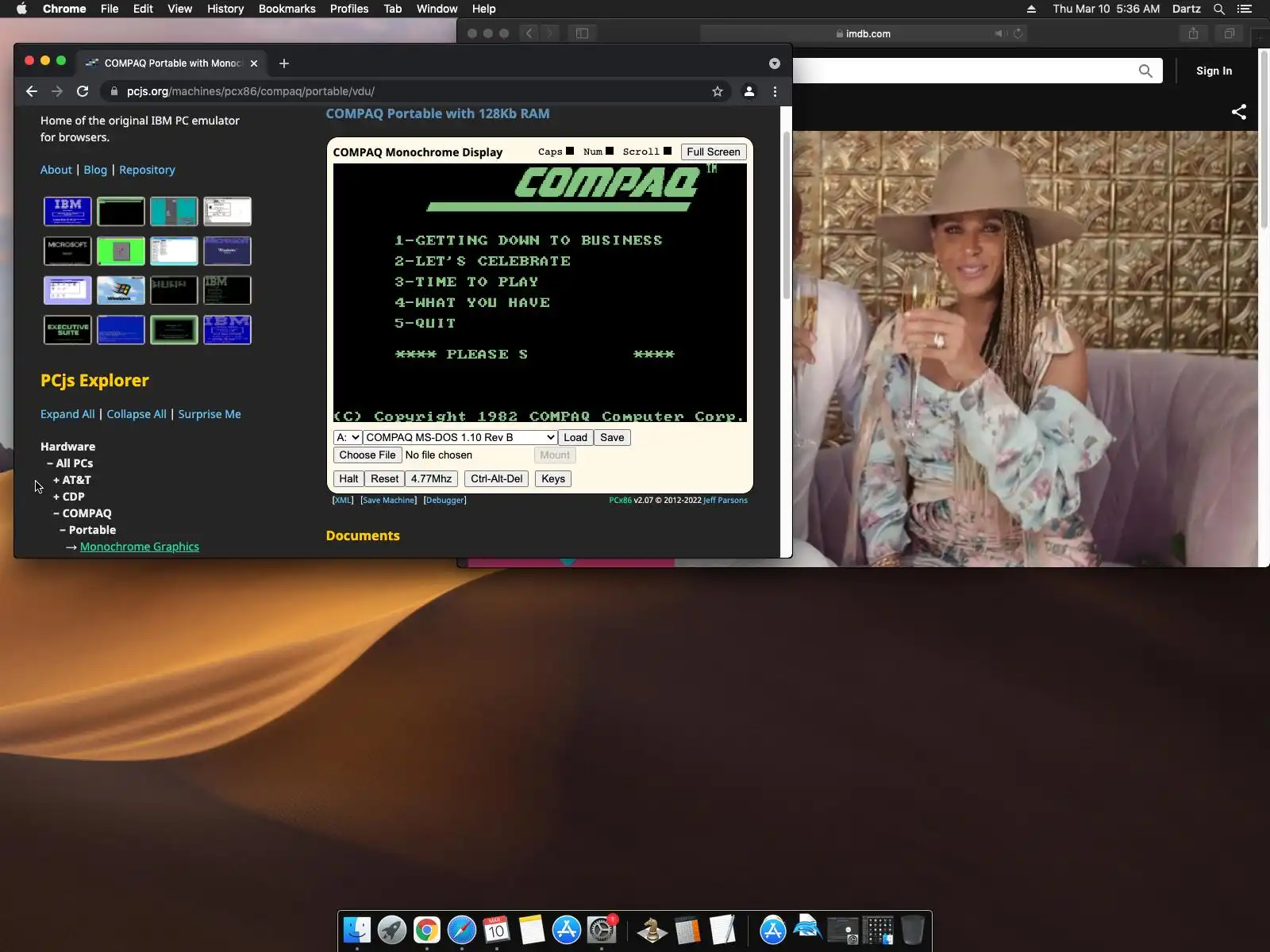The image size is (1270, 952).
Task: Collapse the Portable tree node
Action: pyautogui.click(x=88, y=530)
